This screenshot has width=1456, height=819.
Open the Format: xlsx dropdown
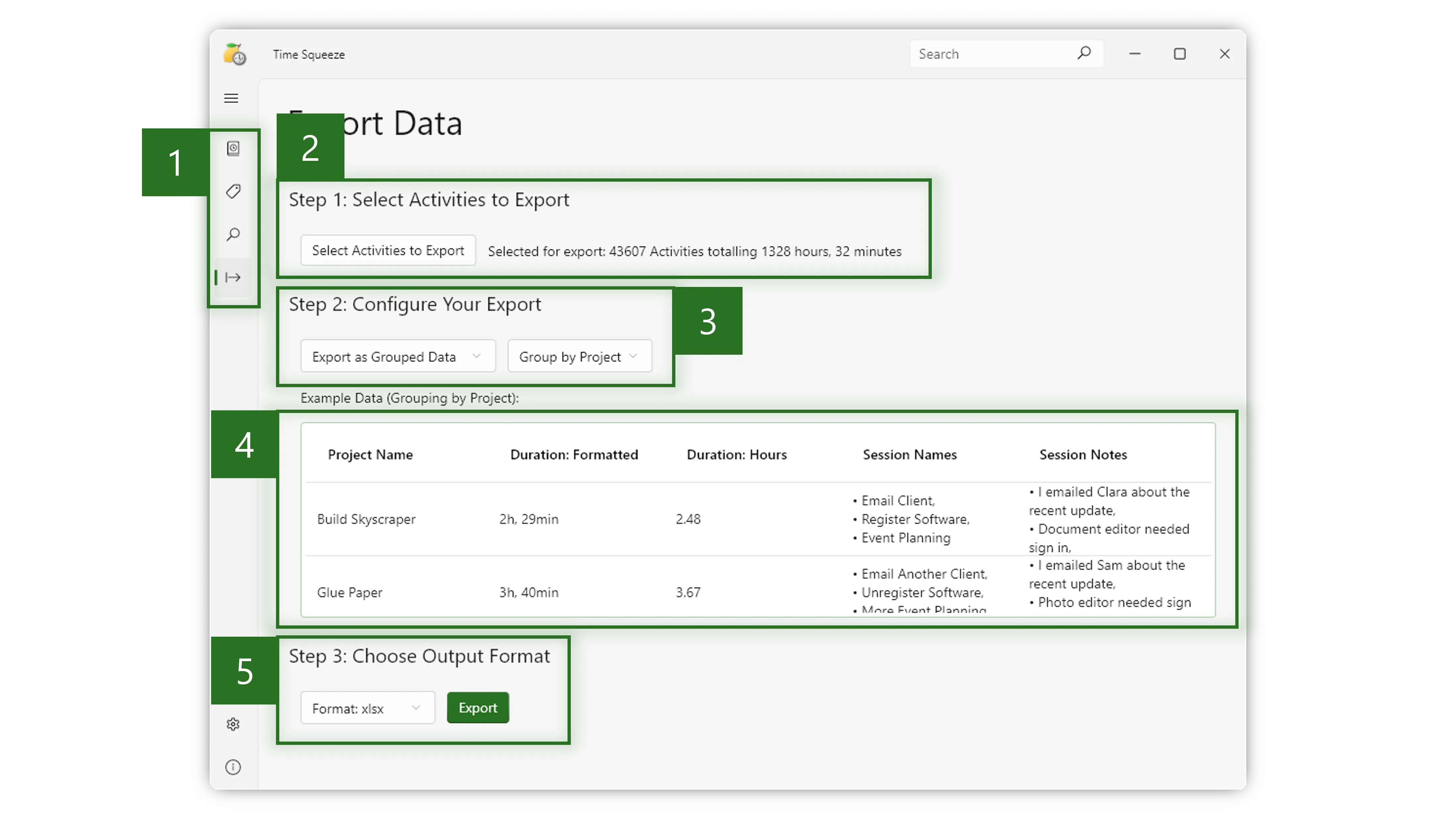coord(367,708)
